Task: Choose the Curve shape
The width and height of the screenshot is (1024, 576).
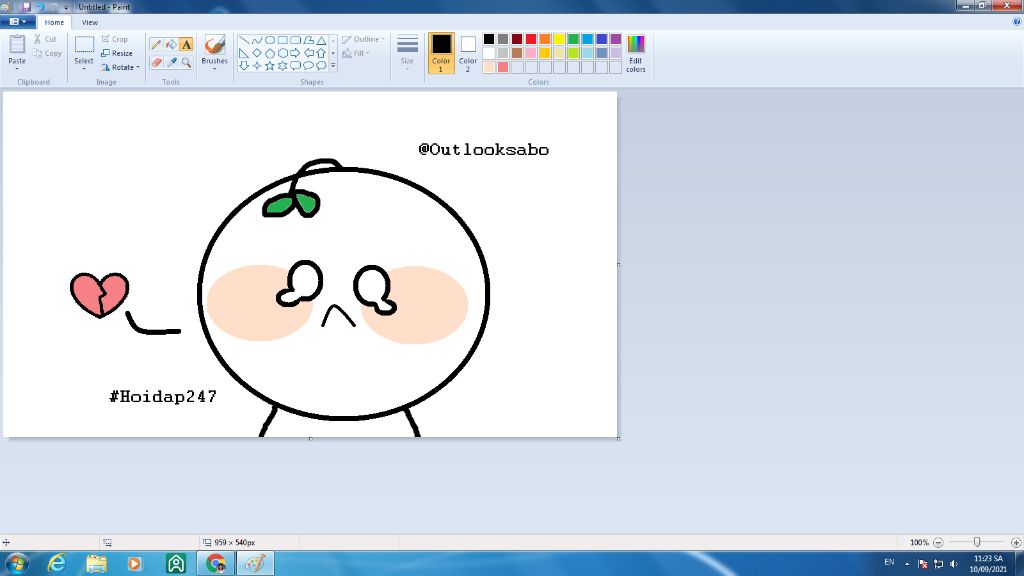Action: [257, 40]
